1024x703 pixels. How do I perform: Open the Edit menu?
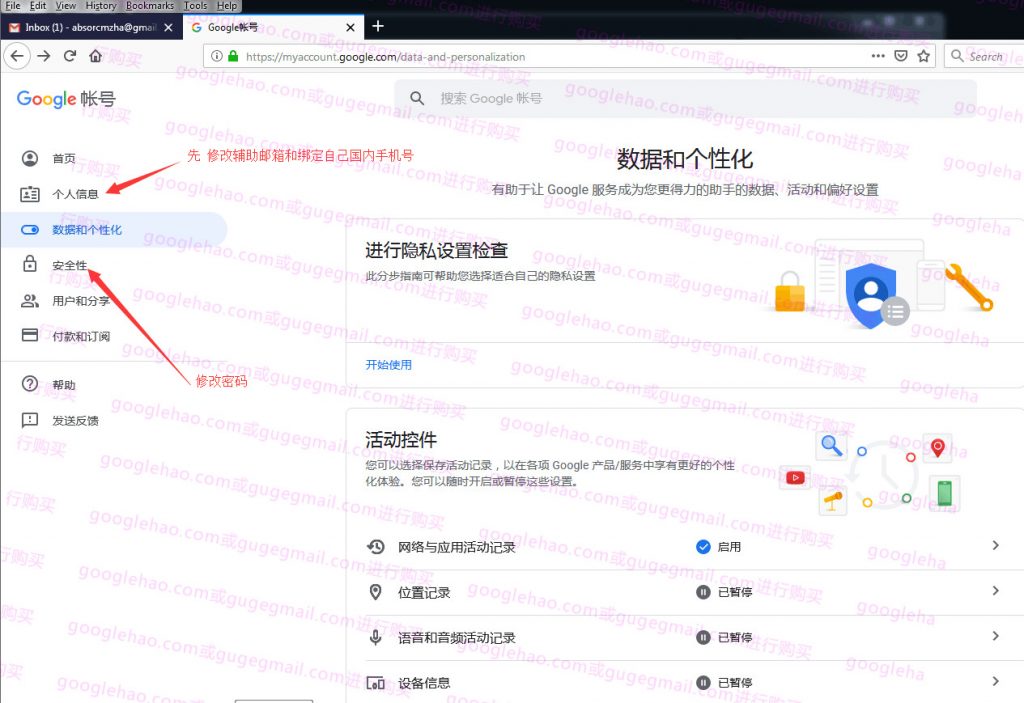coord(38,6)
